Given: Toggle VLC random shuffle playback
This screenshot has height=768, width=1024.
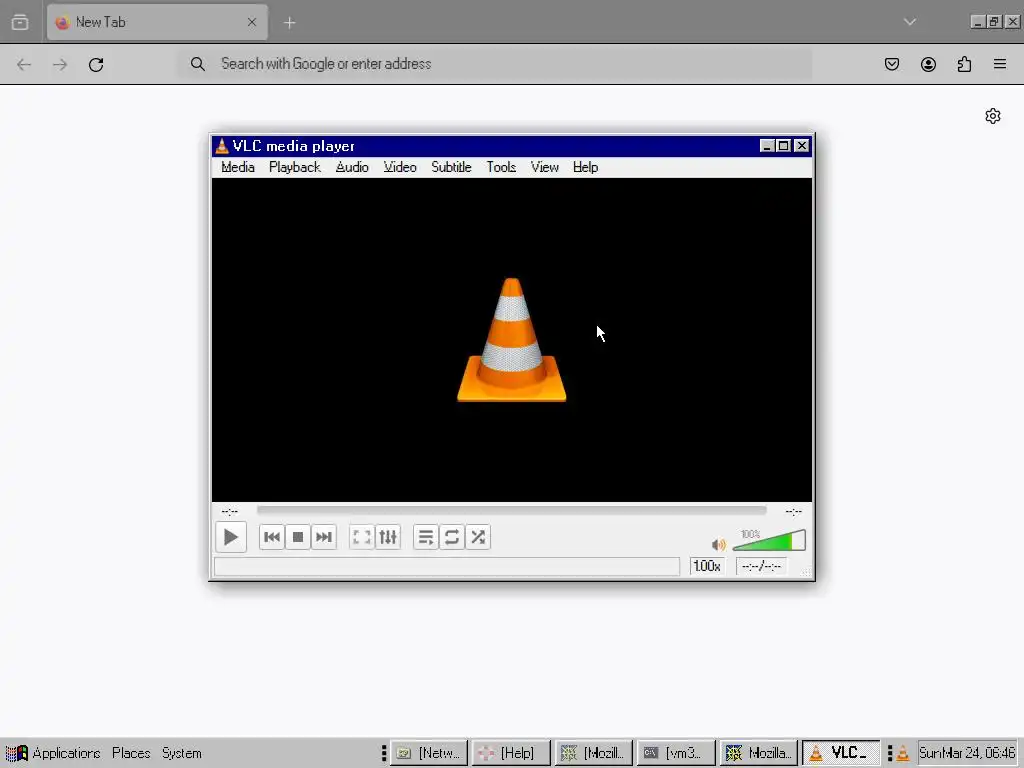Looking at the screenshot, I should 478,537.
